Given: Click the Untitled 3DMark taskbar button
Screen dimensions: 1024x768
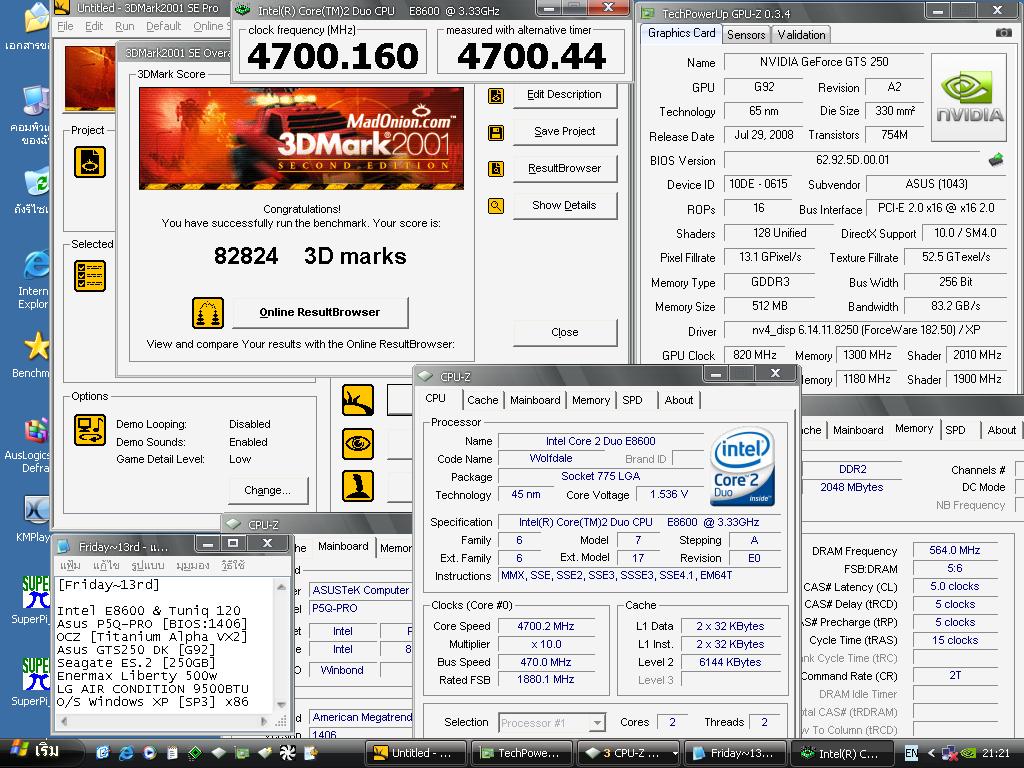Looking at the screenshot, I should (x=416, y=753).
